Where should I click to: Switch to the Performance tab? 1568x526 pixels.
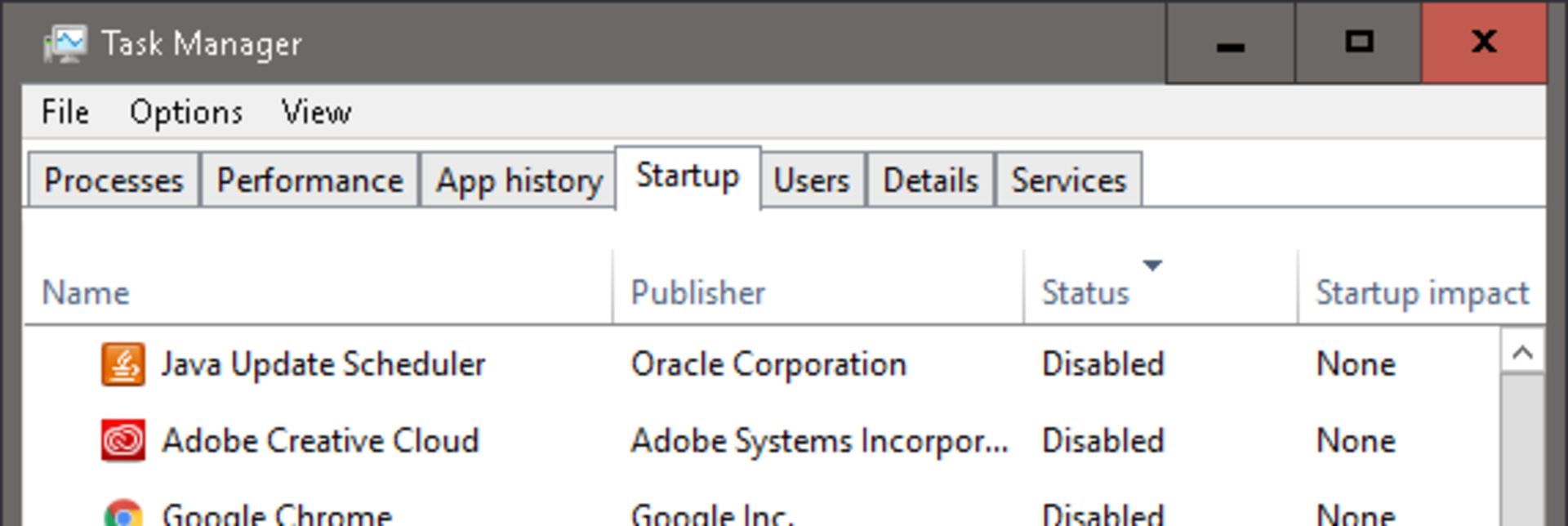[310, 181]
